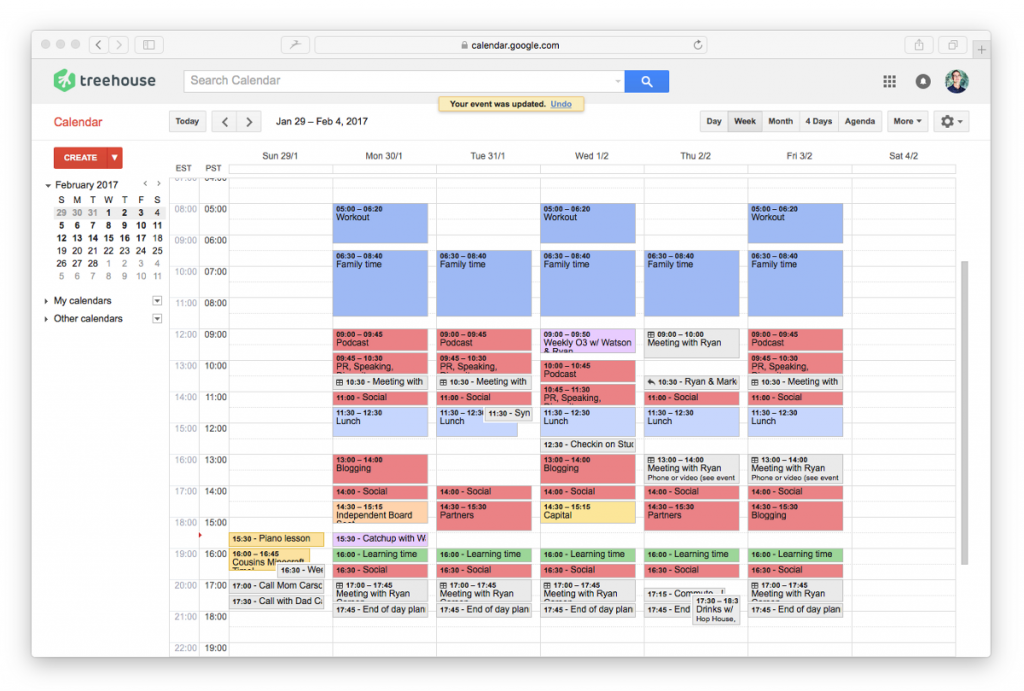1024x691 pixels.
Task: Click the blue search magnifier button
Action: coord(646,81)
